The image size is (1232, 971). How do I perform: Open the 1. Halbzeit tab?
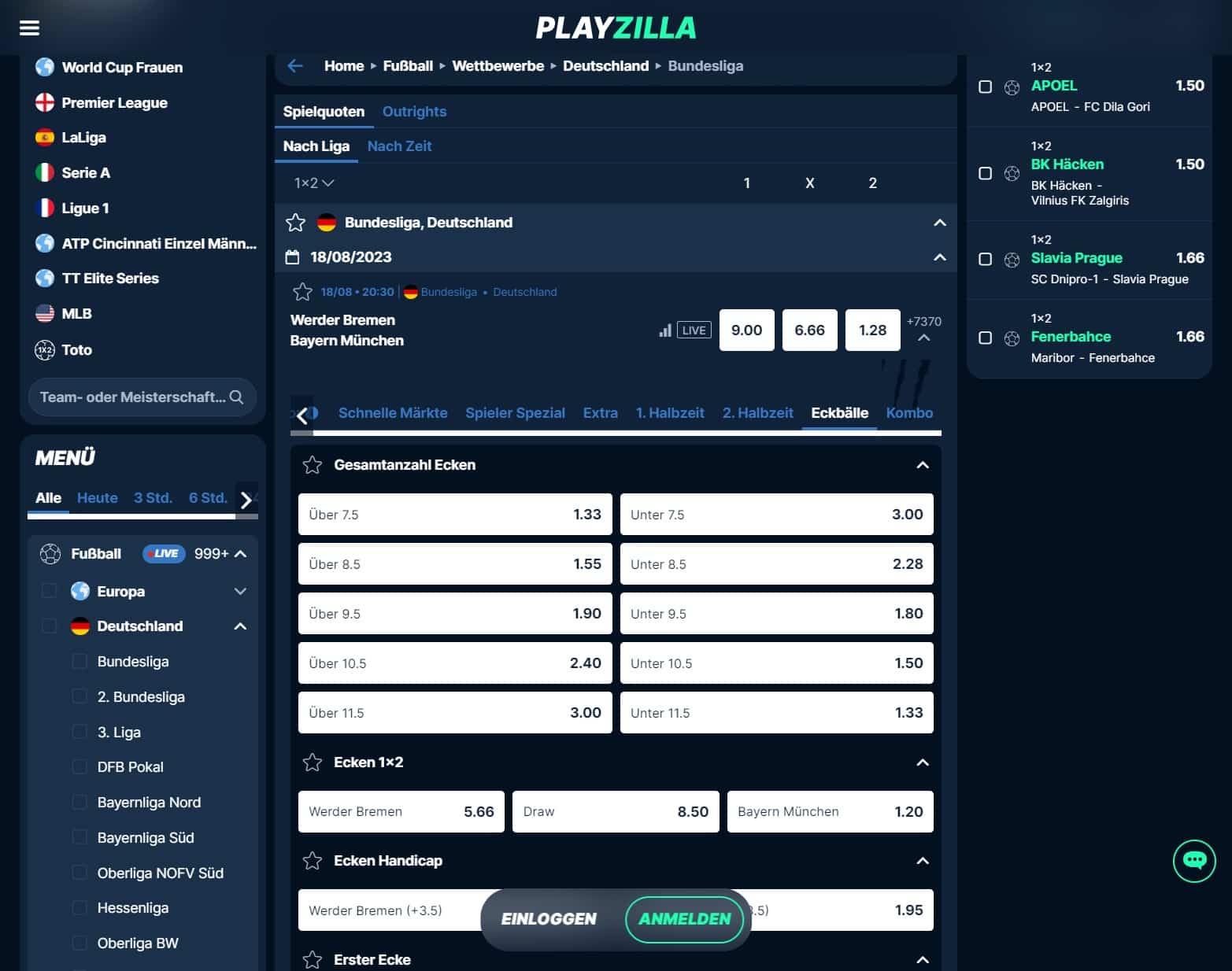[x=670, y=413]
